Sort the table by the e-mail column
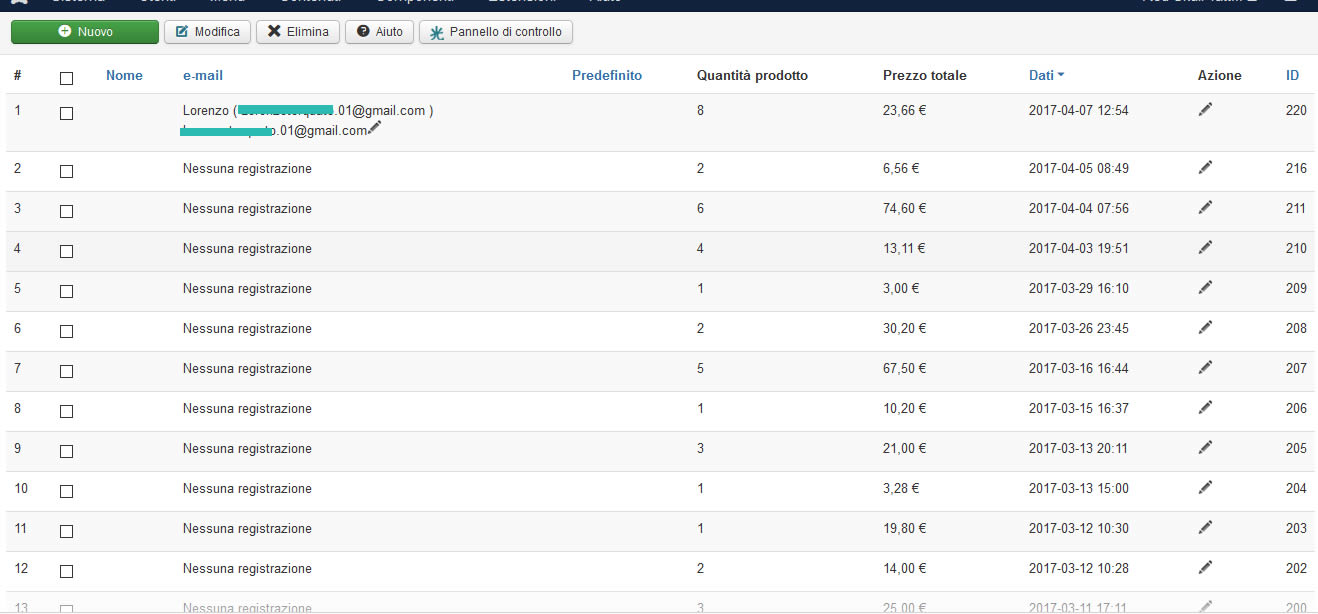 tap(203, 75)
